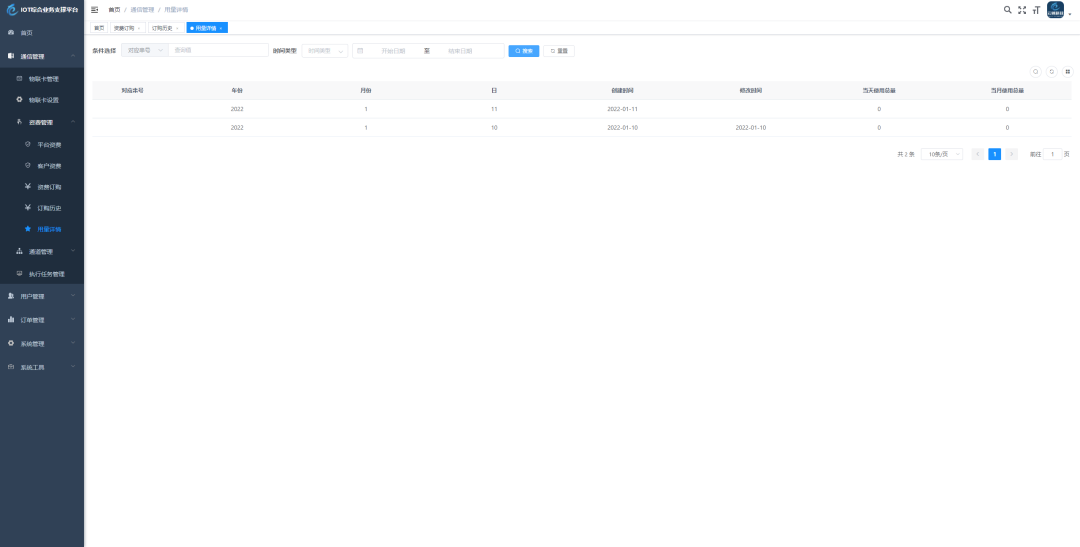Click the day cell showing 11
The width and height of the screenshot is (1080, 547).
(494, 109)
